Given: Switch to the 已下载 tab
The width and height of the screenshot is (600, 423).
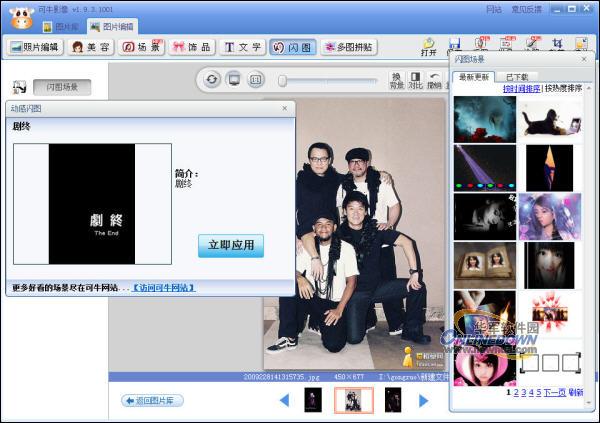Looking at the screenshot, I should pyautogui.click(x=518, y=76).
